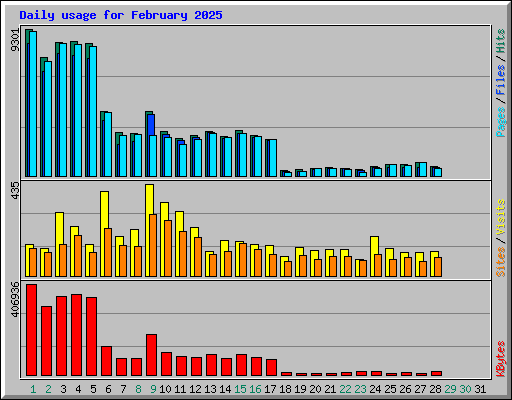Viewport: 512px width, 400px height.
Task: Click day 6 on the x-axis
Action: point(108,389)
